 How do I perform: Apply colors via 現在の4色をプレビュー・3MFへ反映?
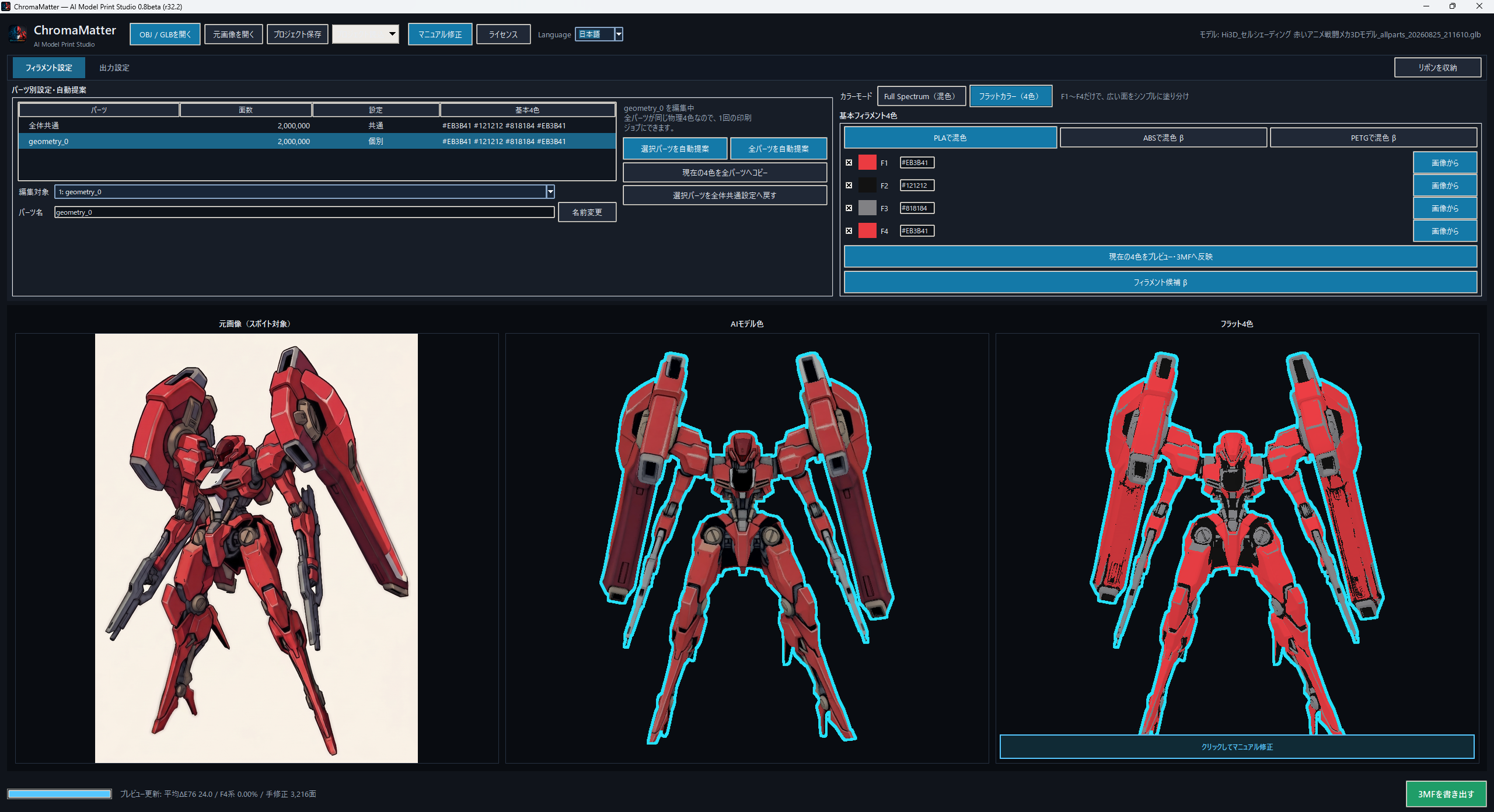point(1161,257)
